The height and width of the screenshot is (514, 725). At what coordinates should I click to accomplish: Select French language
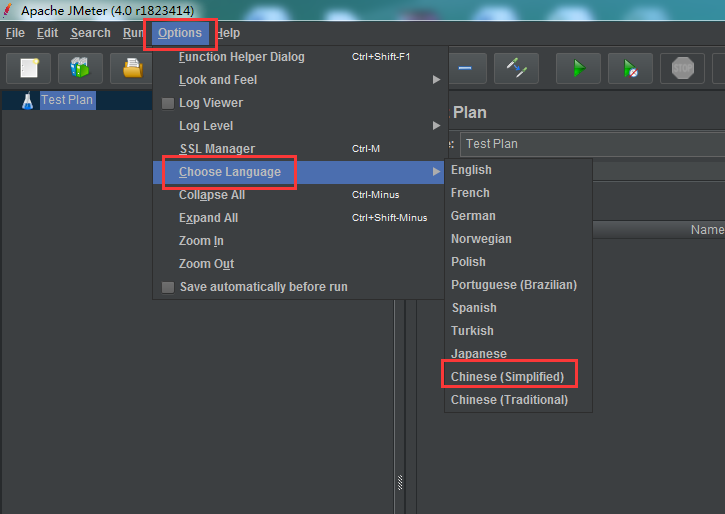coord(518,193)
